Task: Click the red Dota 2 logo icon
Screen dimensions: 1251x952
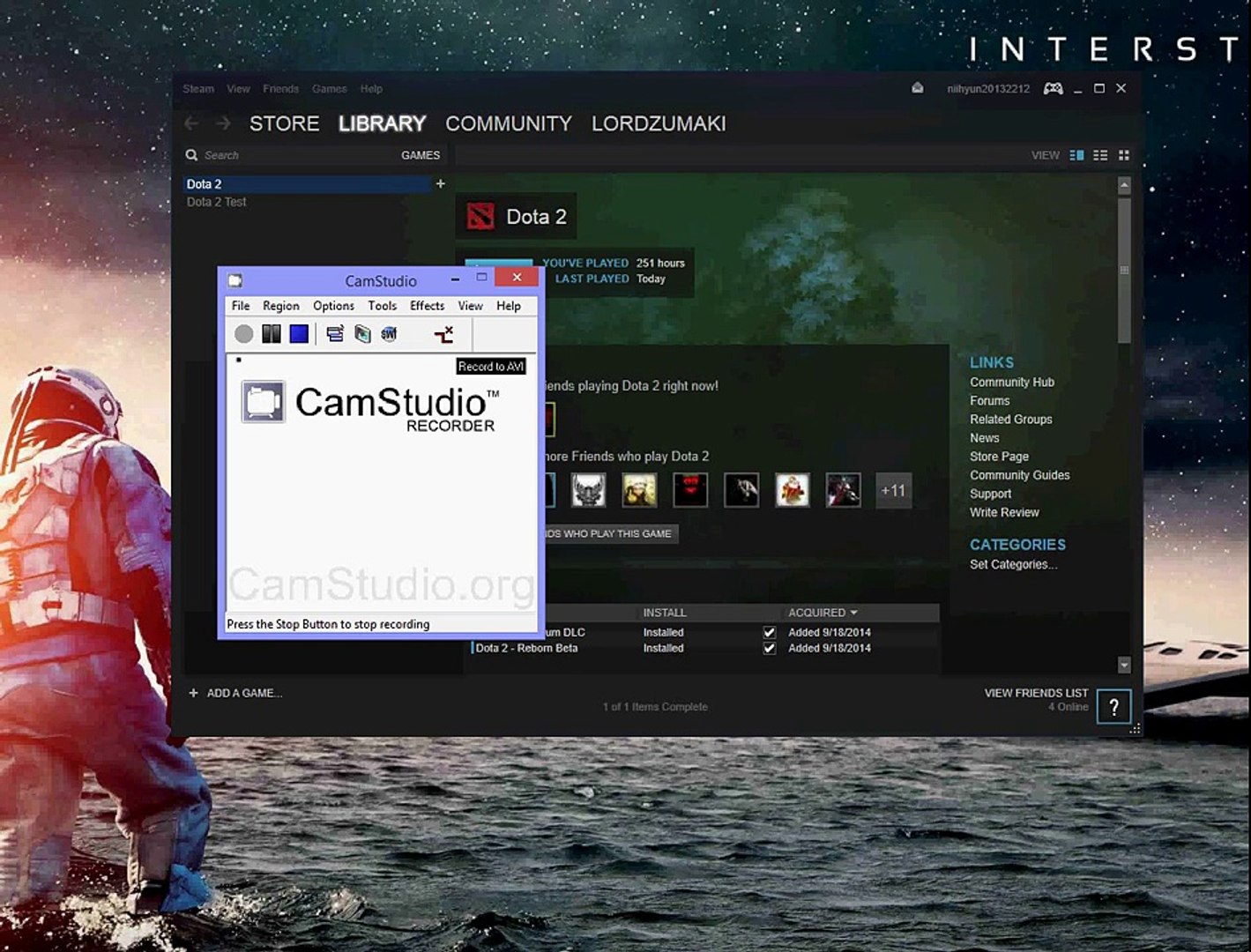Action: pos(480,217)
